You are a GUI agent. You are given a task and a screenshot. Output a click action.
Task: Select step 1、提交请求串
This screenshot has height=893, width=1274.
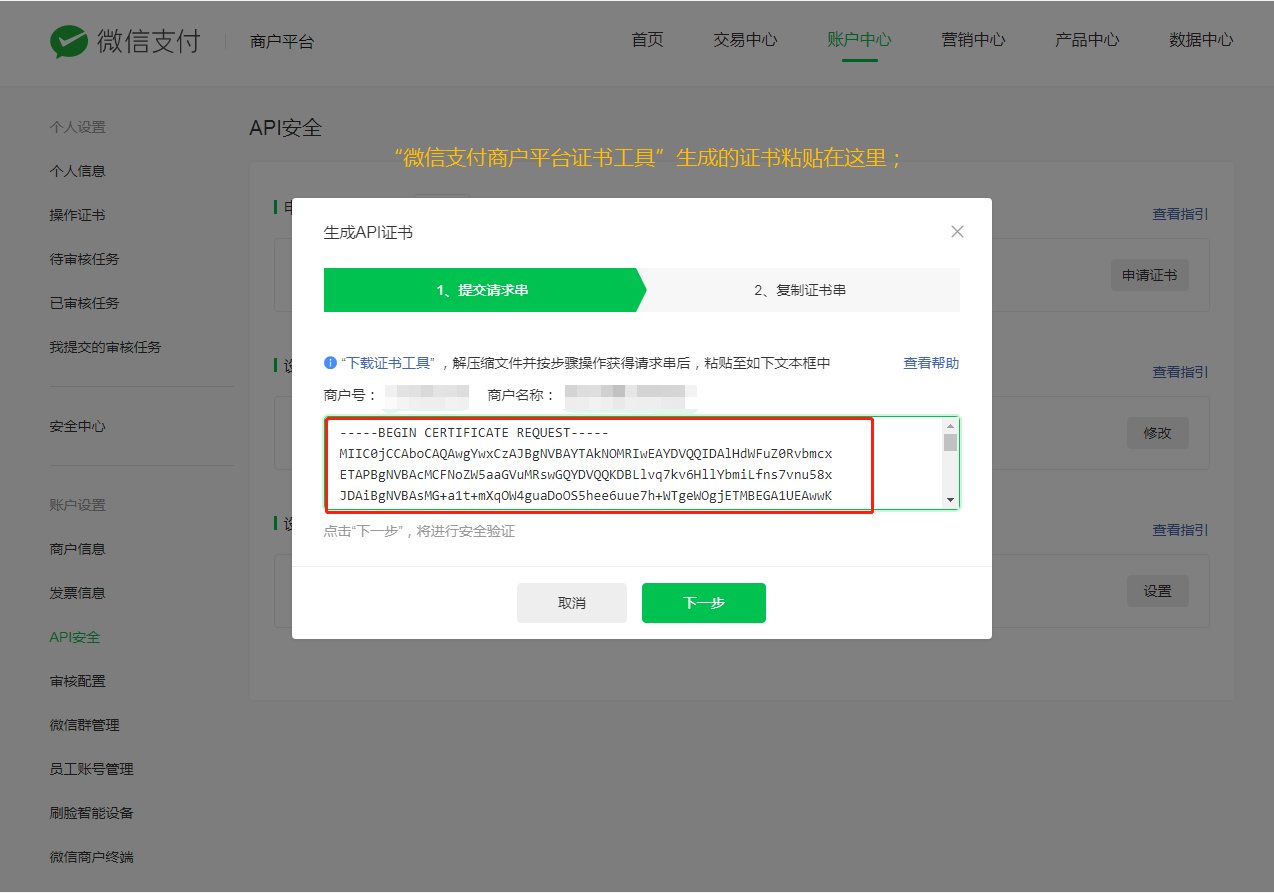[x=482, y=290]
